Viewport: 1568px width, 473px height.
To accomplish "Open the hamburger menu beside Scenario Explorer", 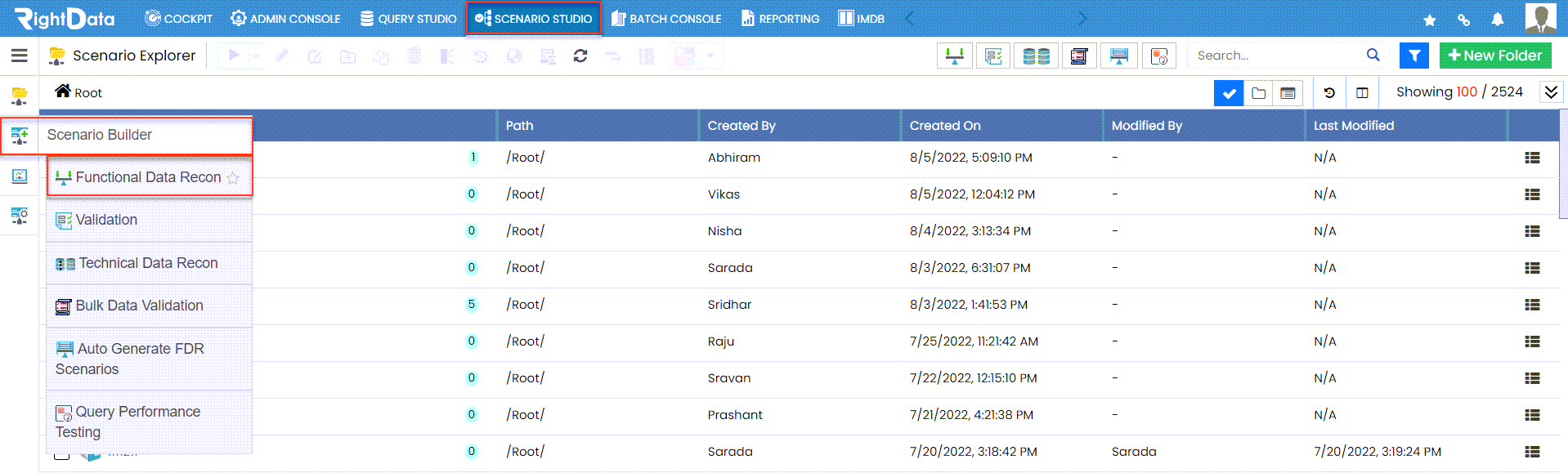I will point(20,56).
